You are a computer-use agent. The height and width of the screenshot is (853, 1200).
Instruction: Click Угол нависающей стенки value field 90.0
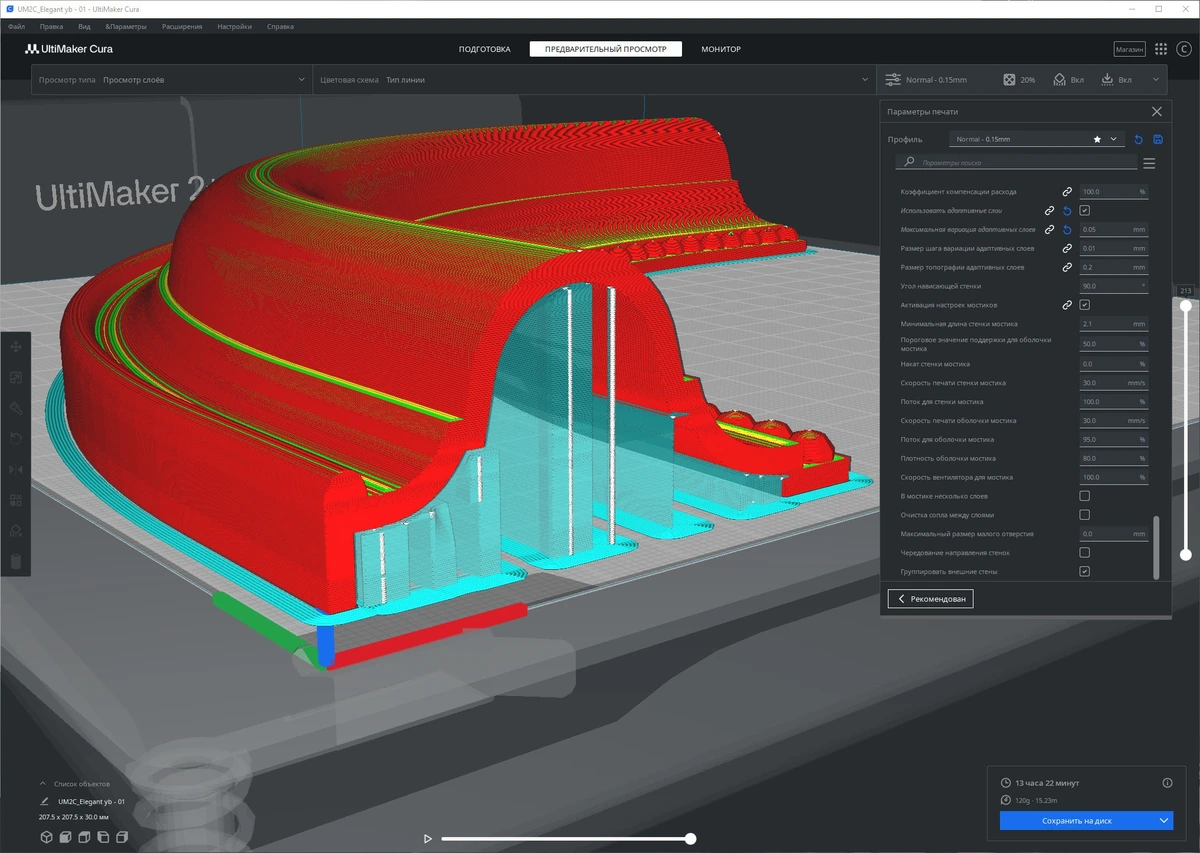(x=1114, y=286)
